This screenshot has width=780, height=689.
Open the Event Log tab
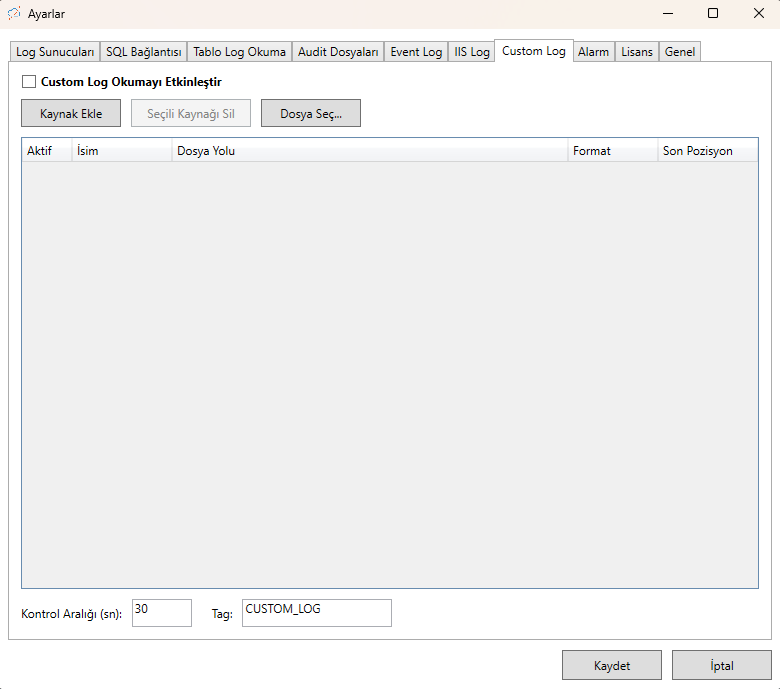[x=416, y=52]
